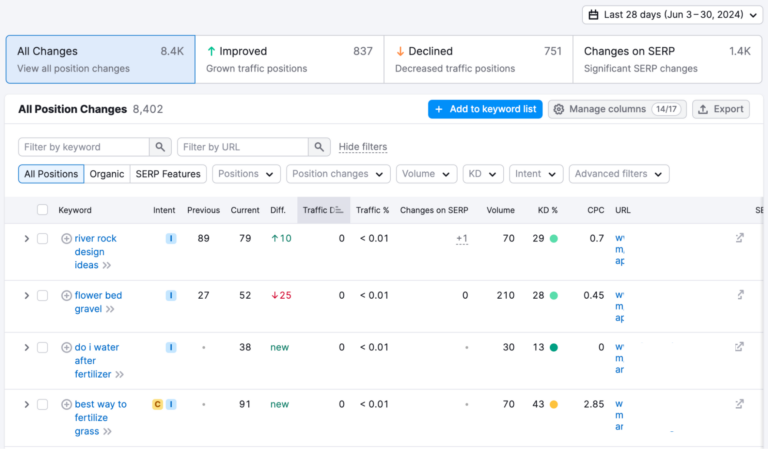Switch to the Improved tab
Viewport: 768px width, 449px height.
point(289,59)
